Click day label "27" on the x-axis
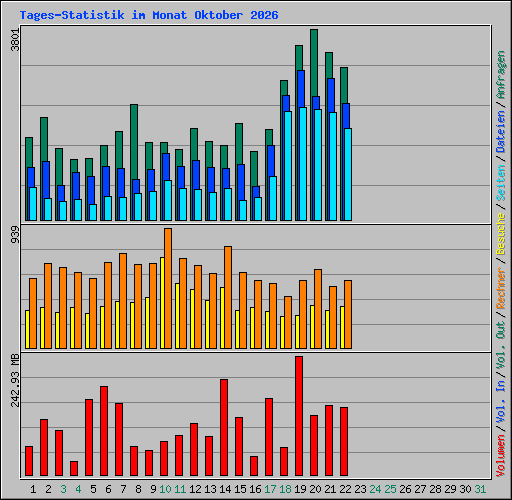 click(420, 489)
